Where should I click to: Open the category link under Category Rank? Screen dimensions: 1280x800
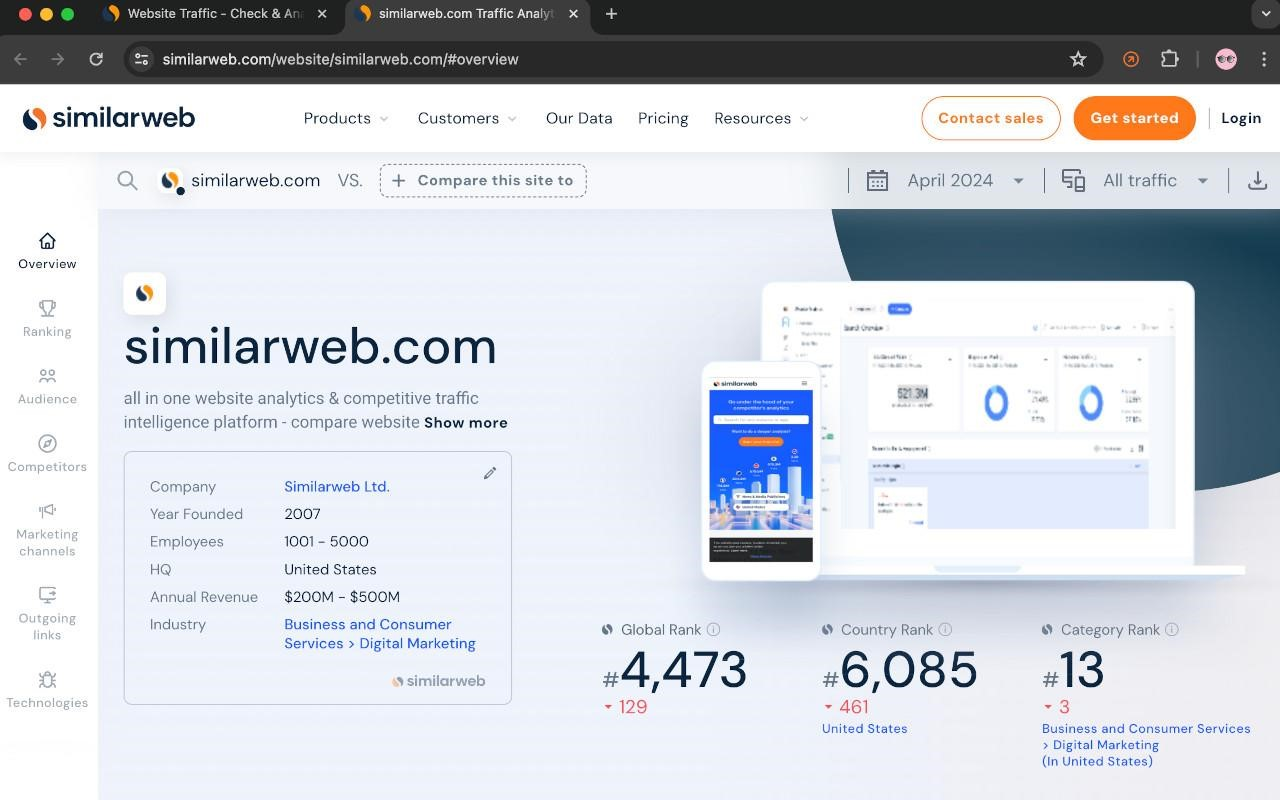(x=1145, y=745)
